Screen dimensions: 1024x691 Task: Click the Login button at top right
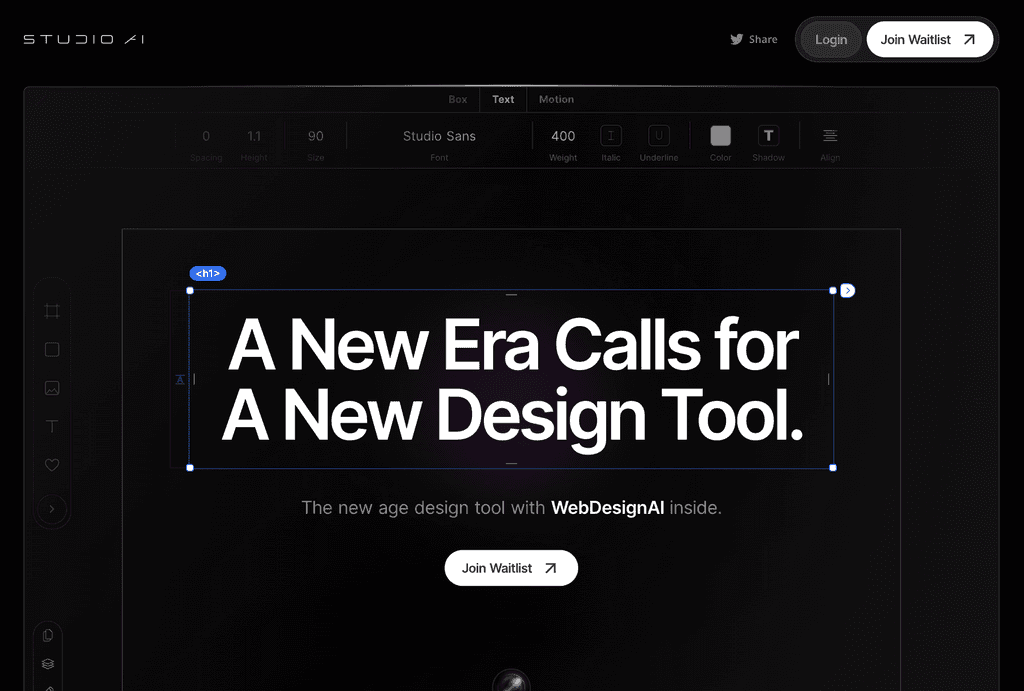pyautogui.click(x=831, y=39)
